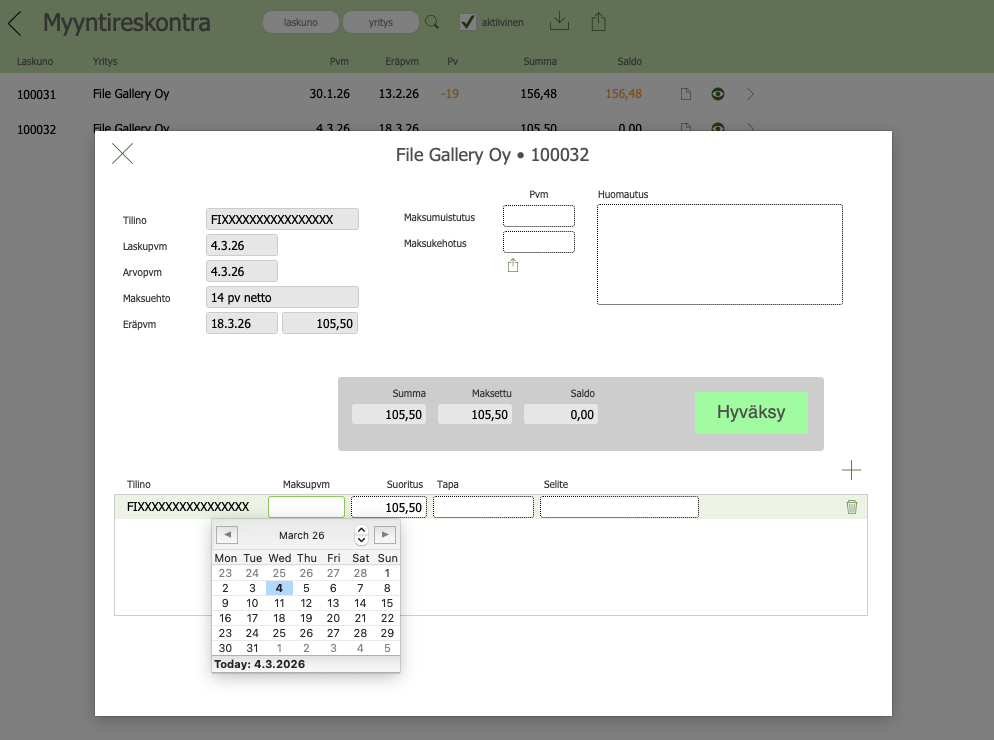Click the download icon in header
The image size is (994, 740).
pos(560,21)
